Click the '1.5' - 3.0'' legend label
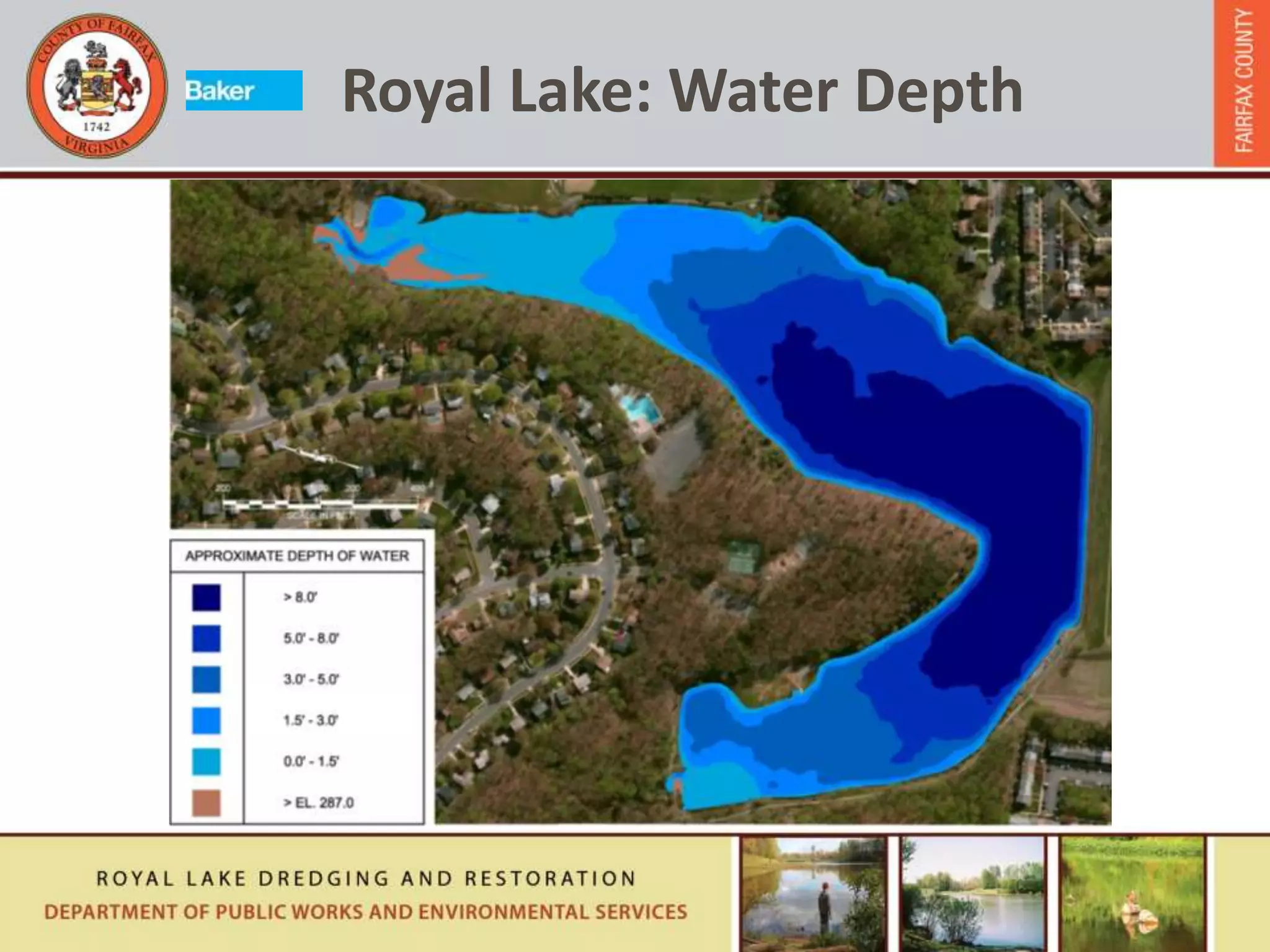The width and height of the screenshot is (1270, 952). [x=311, y=720]
